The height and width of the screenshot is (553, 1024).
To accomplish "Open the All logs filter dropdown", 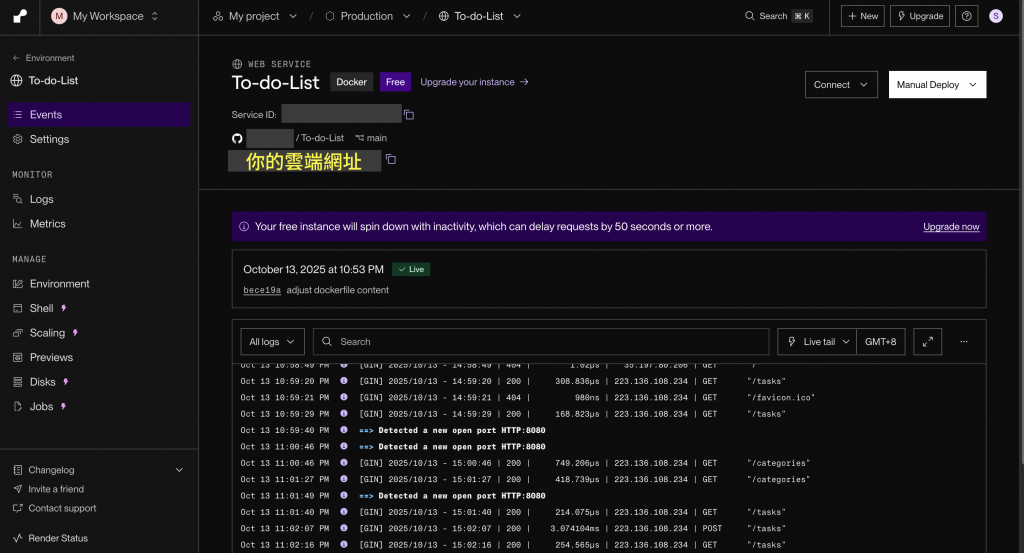I will (272, 341).
